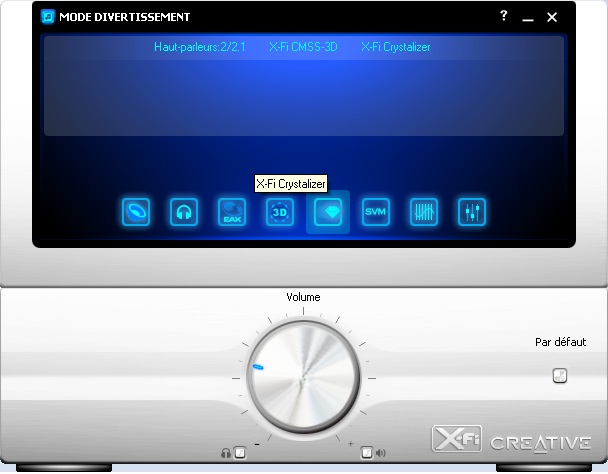Click the volume minus mark
The image size is (608, 474).
point(257,444)
